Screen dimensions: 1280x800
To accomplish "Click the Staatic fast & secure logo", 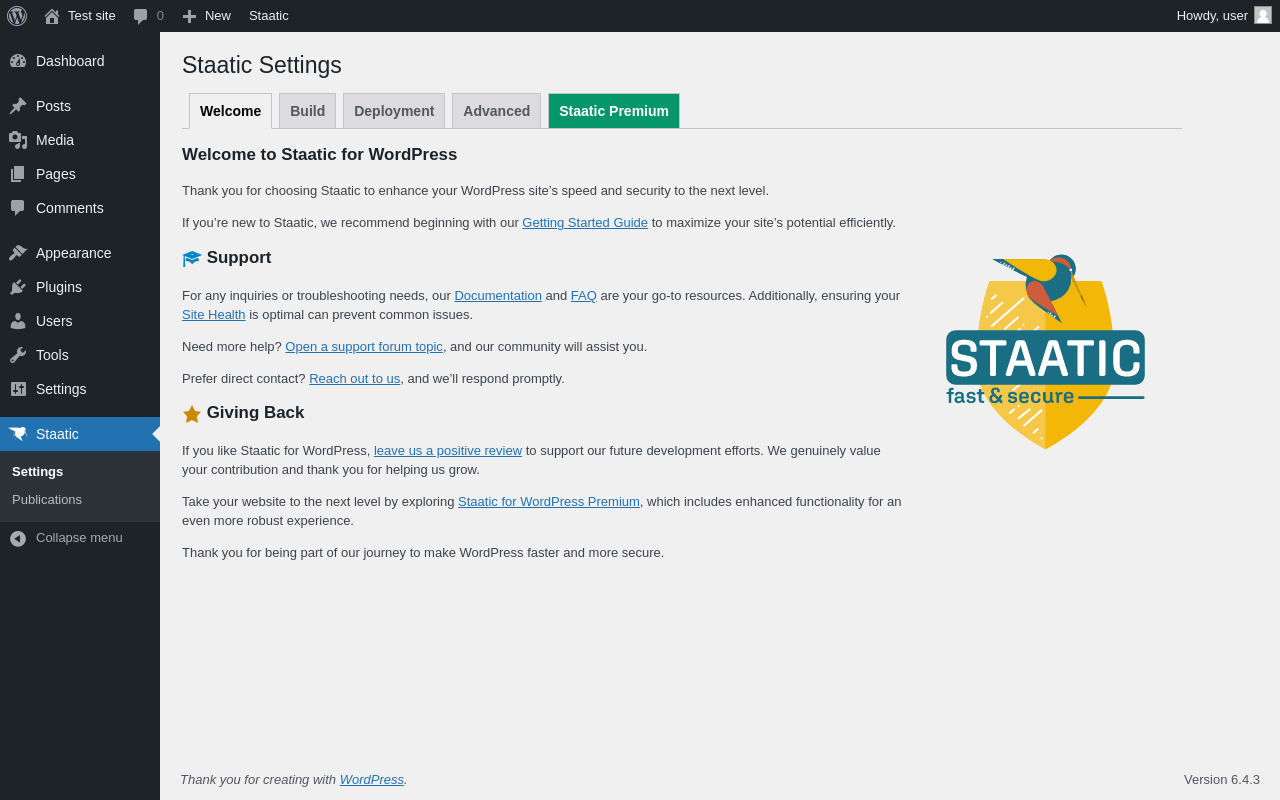I will pyautogui.click(x=1045, y=352).
